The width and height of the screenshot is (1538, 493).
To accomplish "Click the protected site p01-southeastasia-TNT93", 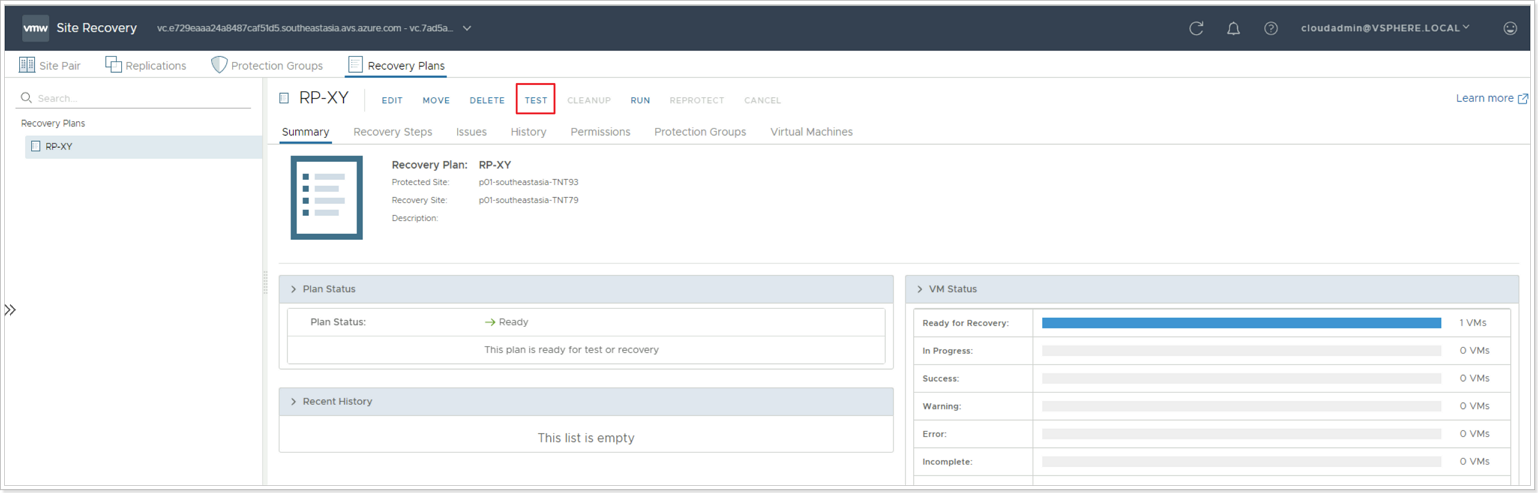I will (x=529, y=182).
